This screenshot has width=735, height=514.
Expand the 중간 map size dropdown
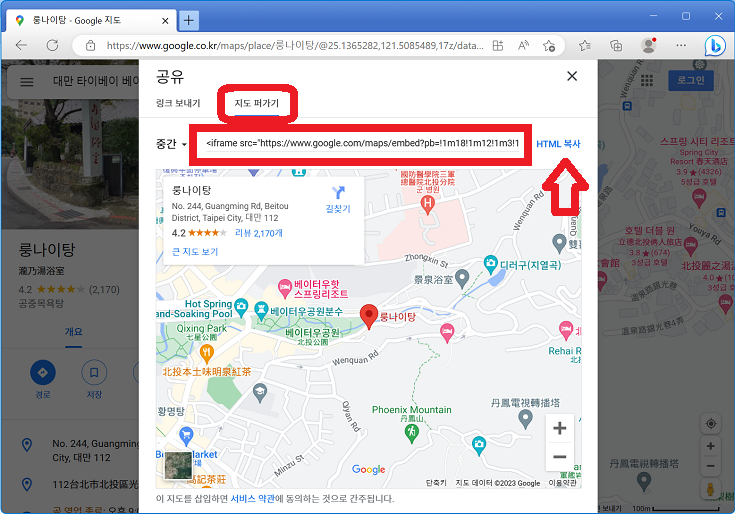pyautogui.click(x=171, y=144)
